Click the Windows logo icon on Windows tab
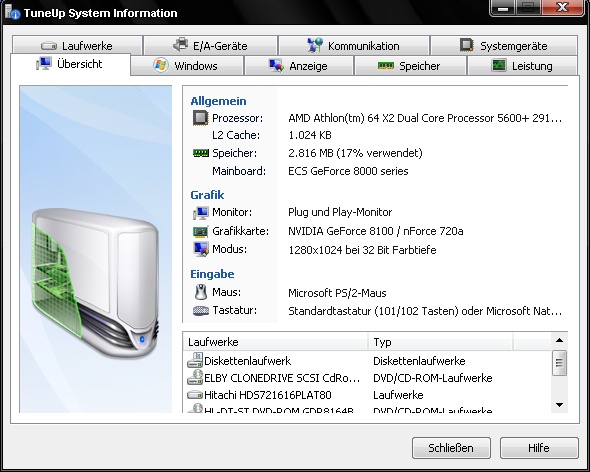 tap(161, 65)
